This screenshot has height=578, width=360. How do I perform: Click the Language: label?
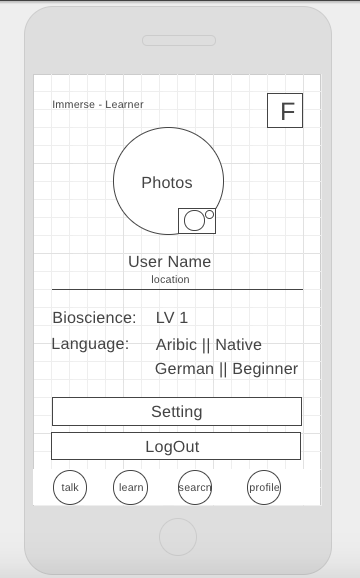click(90, 344)
